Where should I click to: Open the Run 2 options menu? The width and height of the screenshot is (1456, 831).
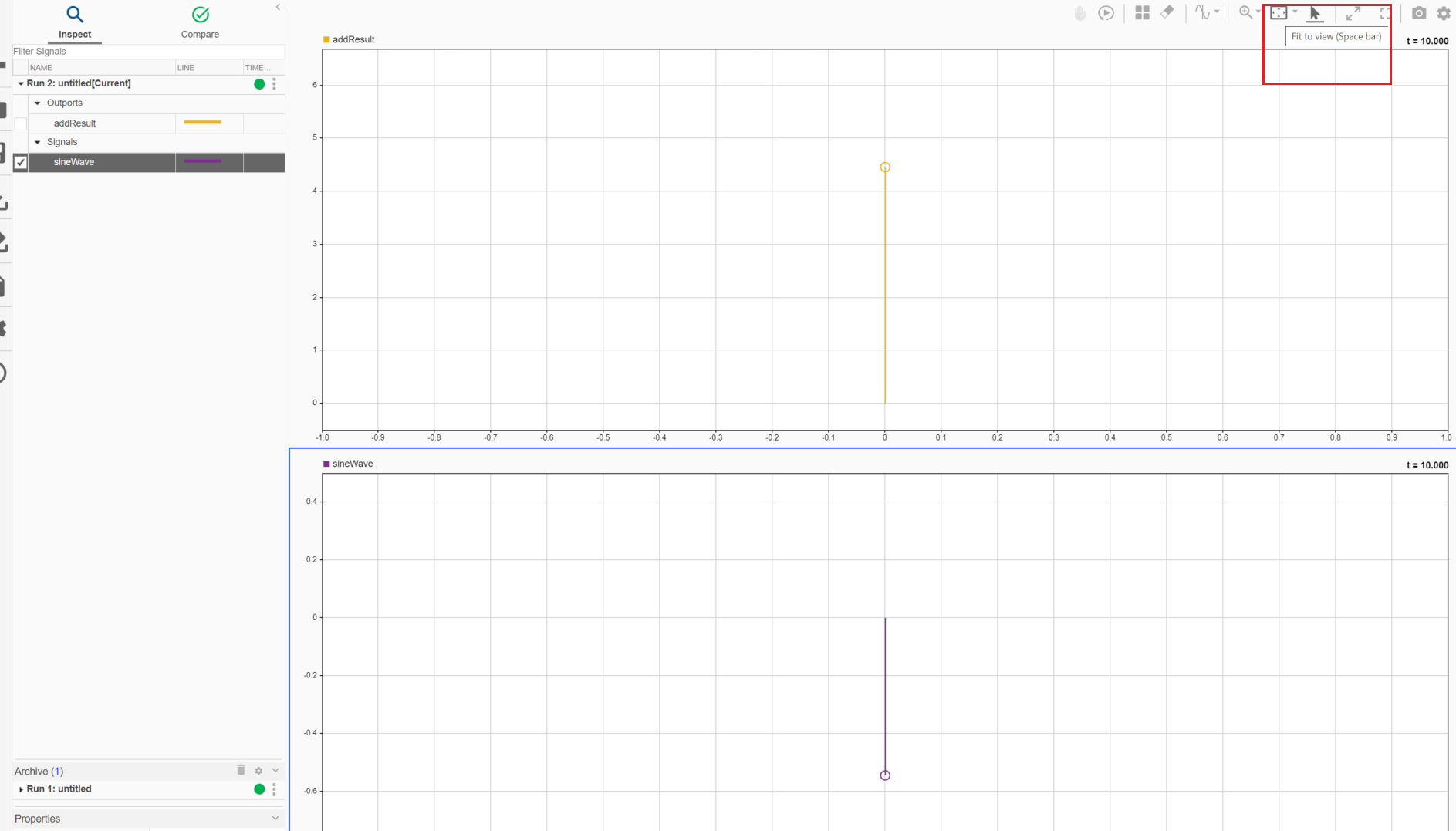[x=274, y=83]
